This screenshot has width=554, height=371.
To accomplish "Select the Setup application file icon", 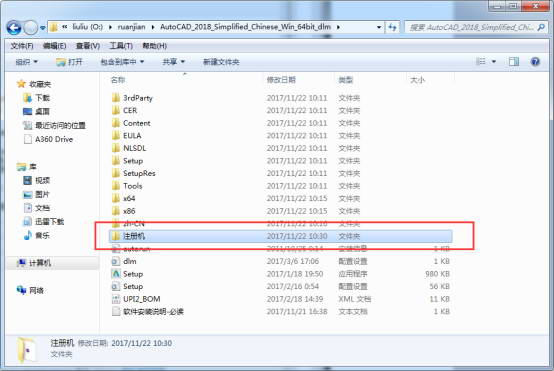I will (116, 274).
